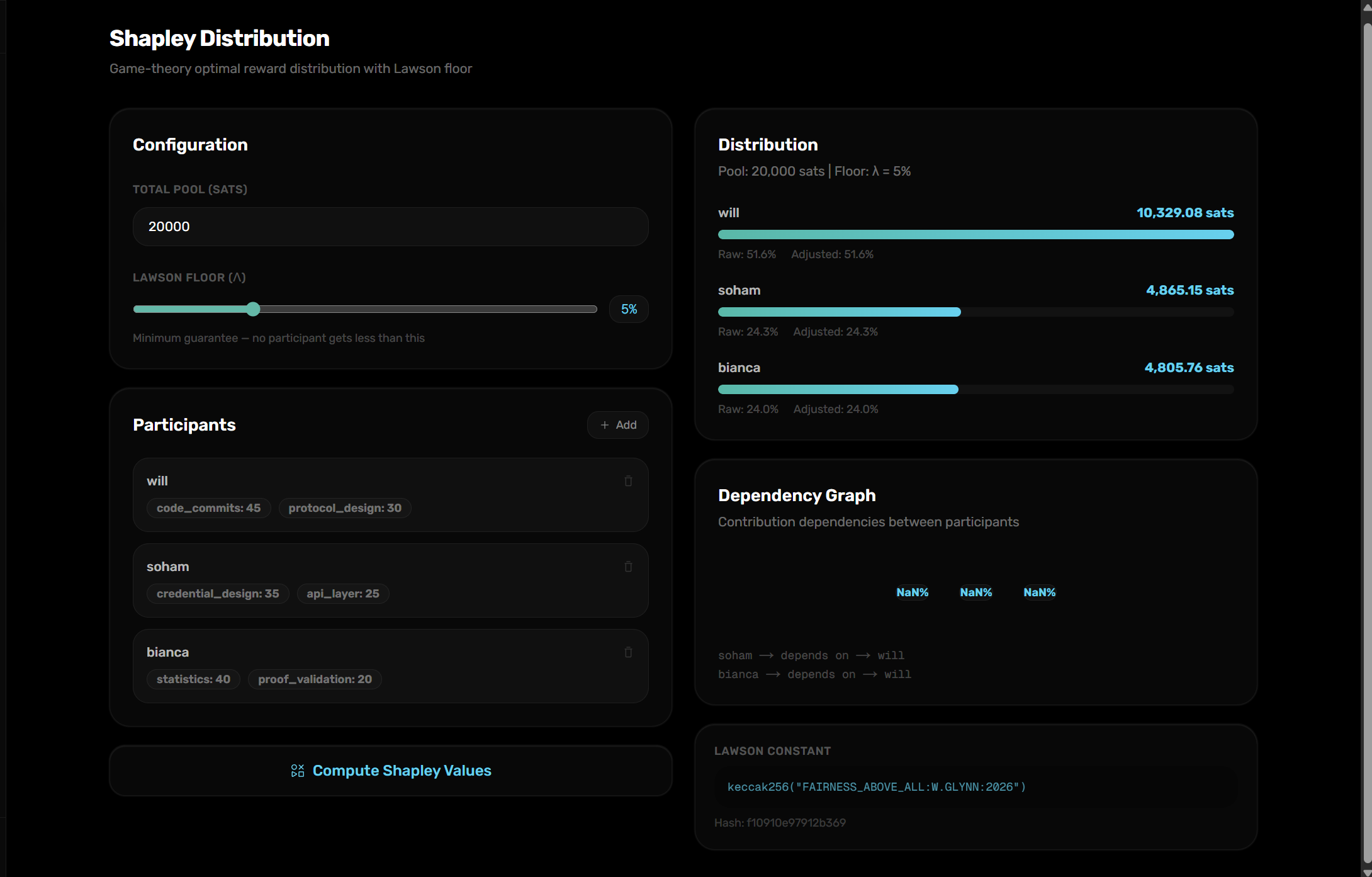Viewport: 1372px width, 877px height.
Task: Click the Shapley compute icon
Action: click(298, 771)
